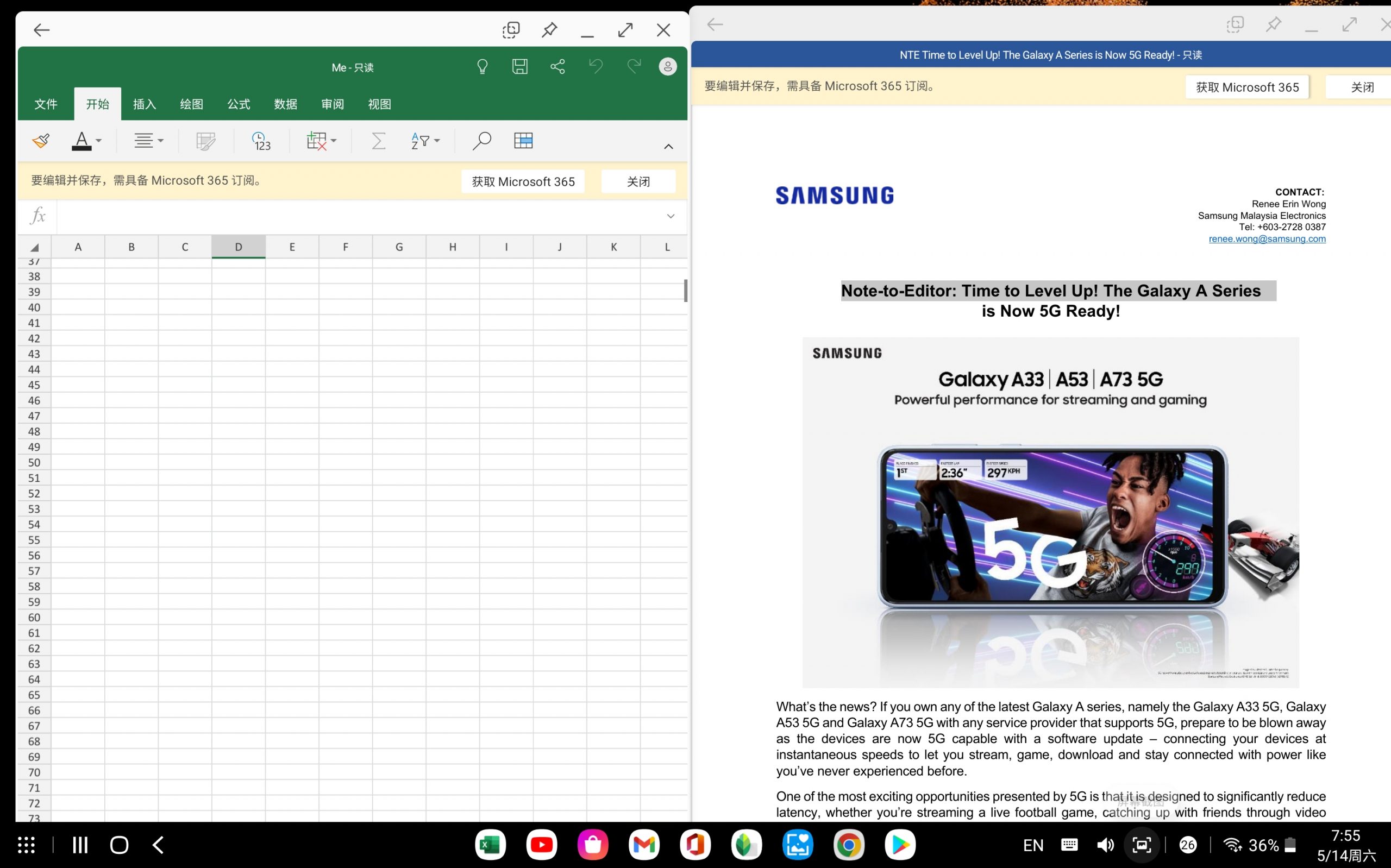Select column A header
Screen dimensions: 1391x868
click(78, 247)
